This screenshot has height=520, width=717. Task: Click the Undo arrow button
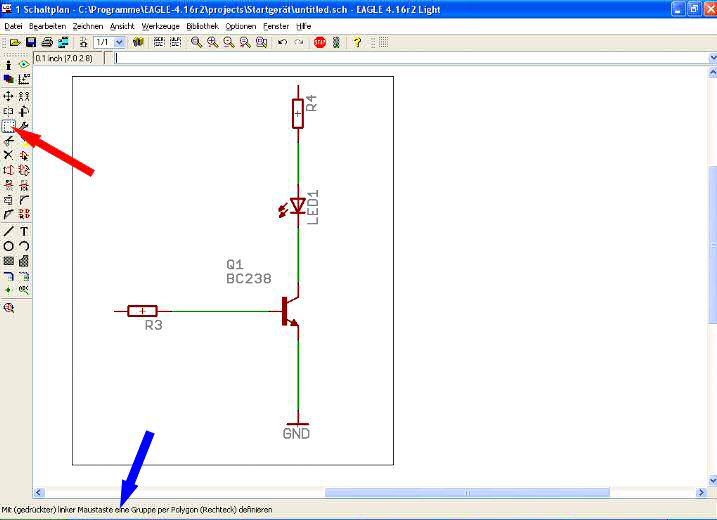(282, 43)
